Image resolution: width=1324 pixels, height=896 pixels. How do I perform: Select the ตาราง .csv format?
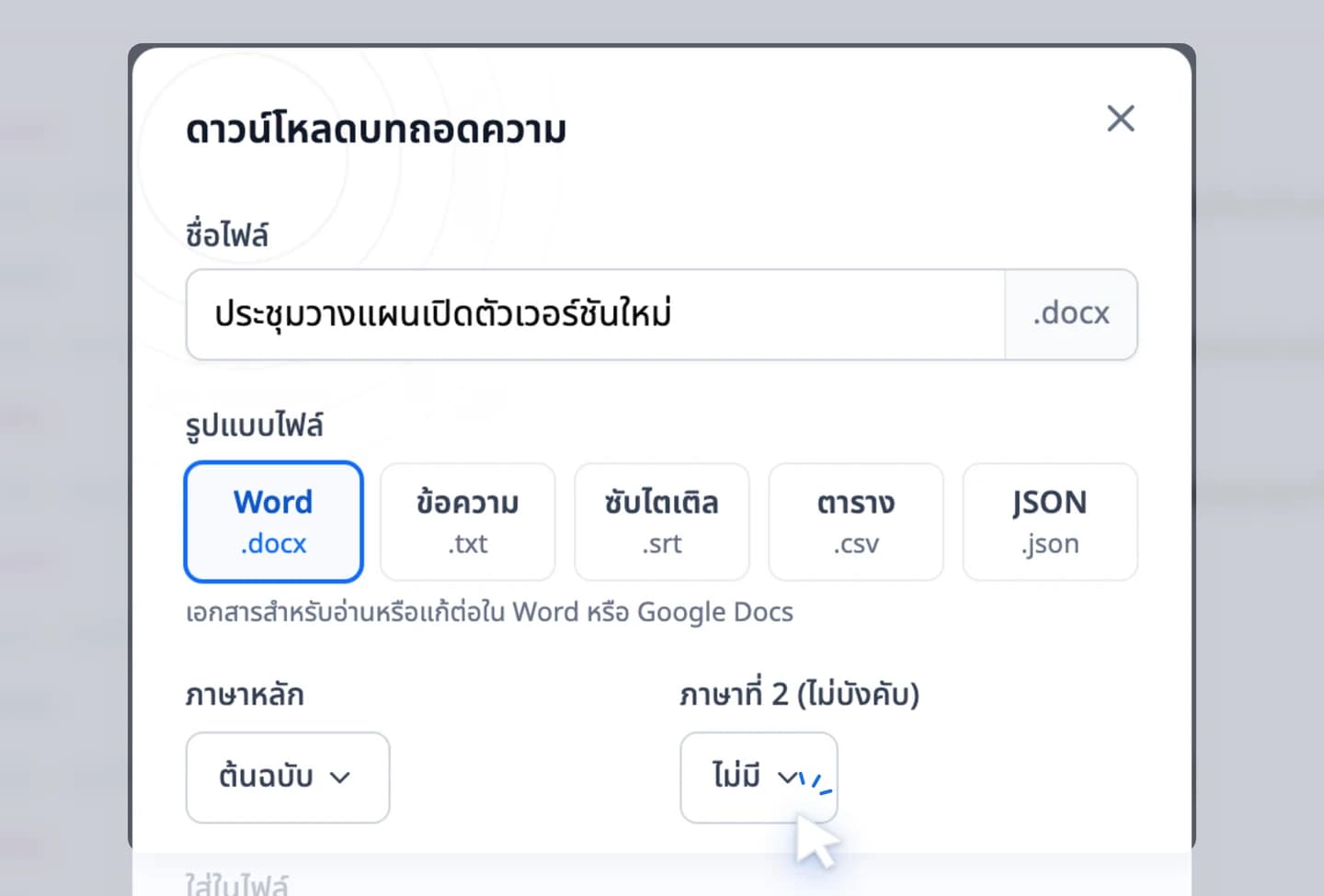(856, 522)
